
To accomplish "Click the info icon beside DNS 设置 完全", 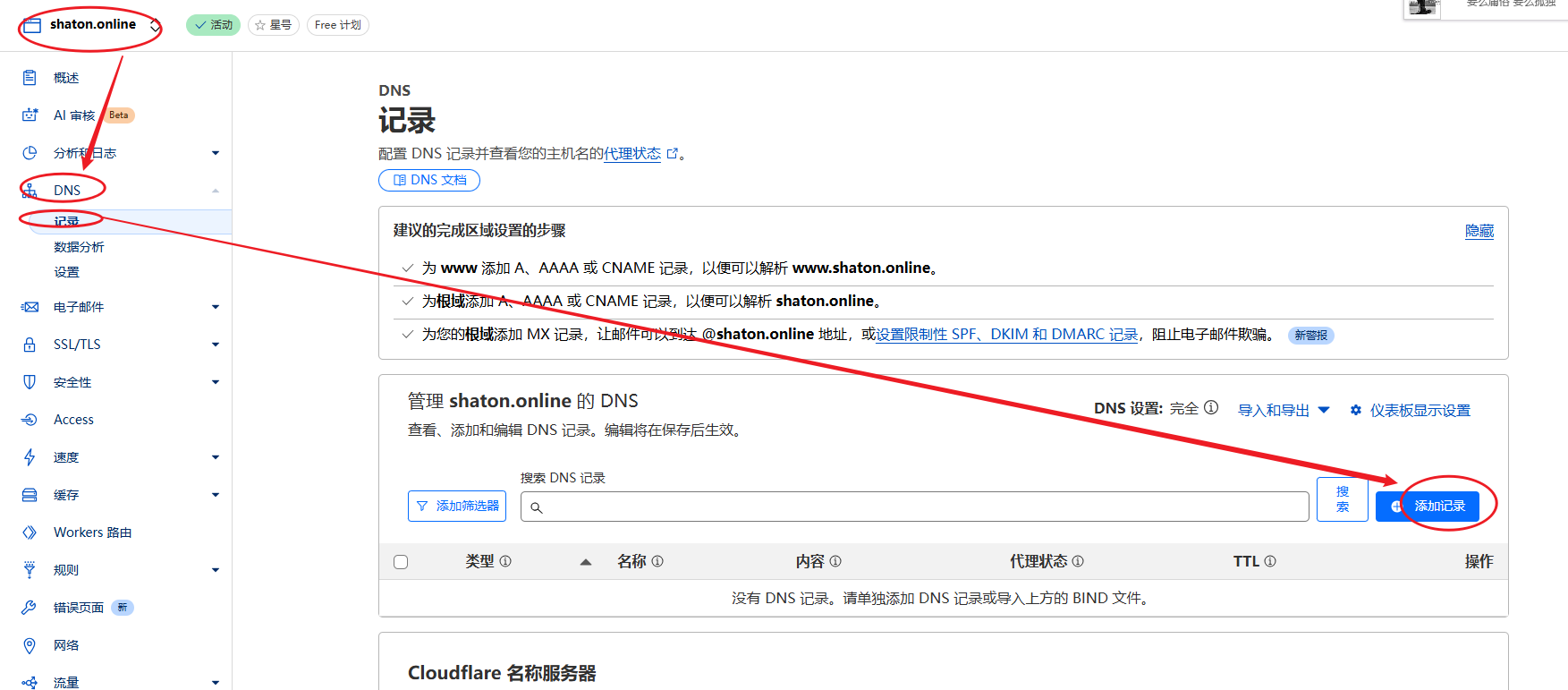I will [x=1211, y=407].
